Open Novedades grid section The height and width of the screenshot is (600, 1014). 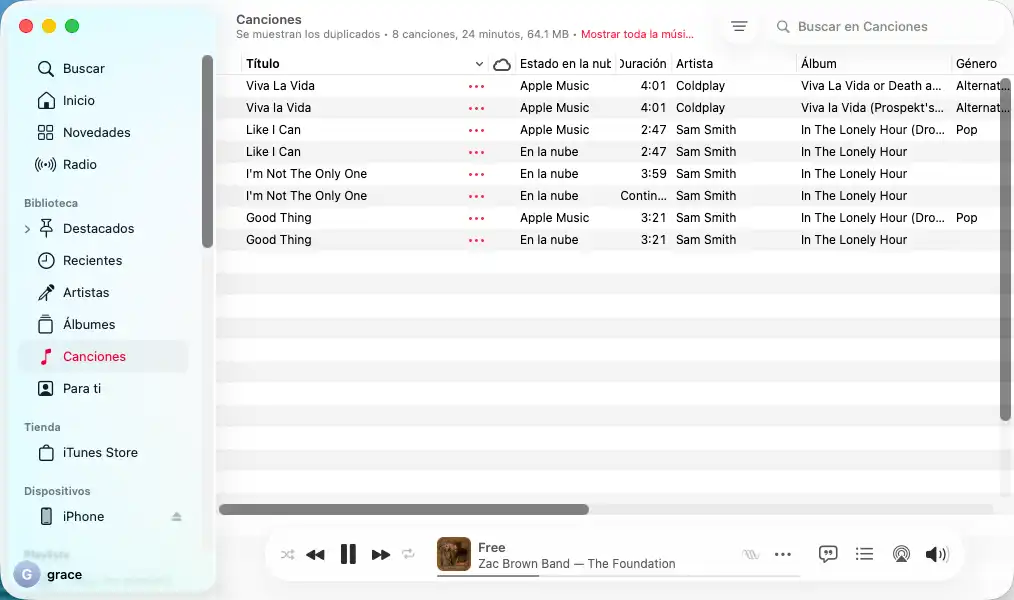click(84, 133)
